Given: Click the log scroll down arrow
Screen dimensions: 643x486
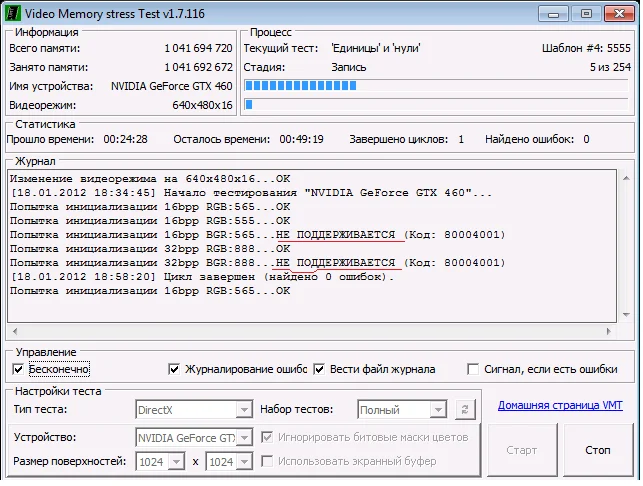Looking at the screenshot, I should pos(626,315).
